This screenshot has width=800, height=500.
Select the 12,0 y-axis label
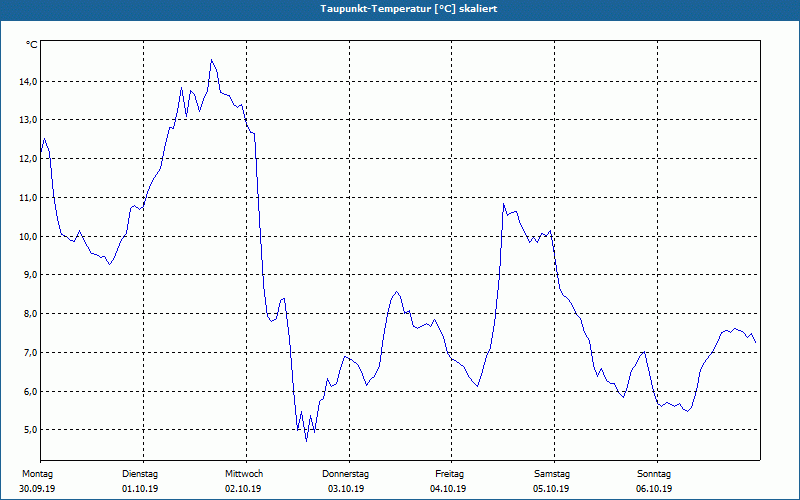tap(28, 159)
